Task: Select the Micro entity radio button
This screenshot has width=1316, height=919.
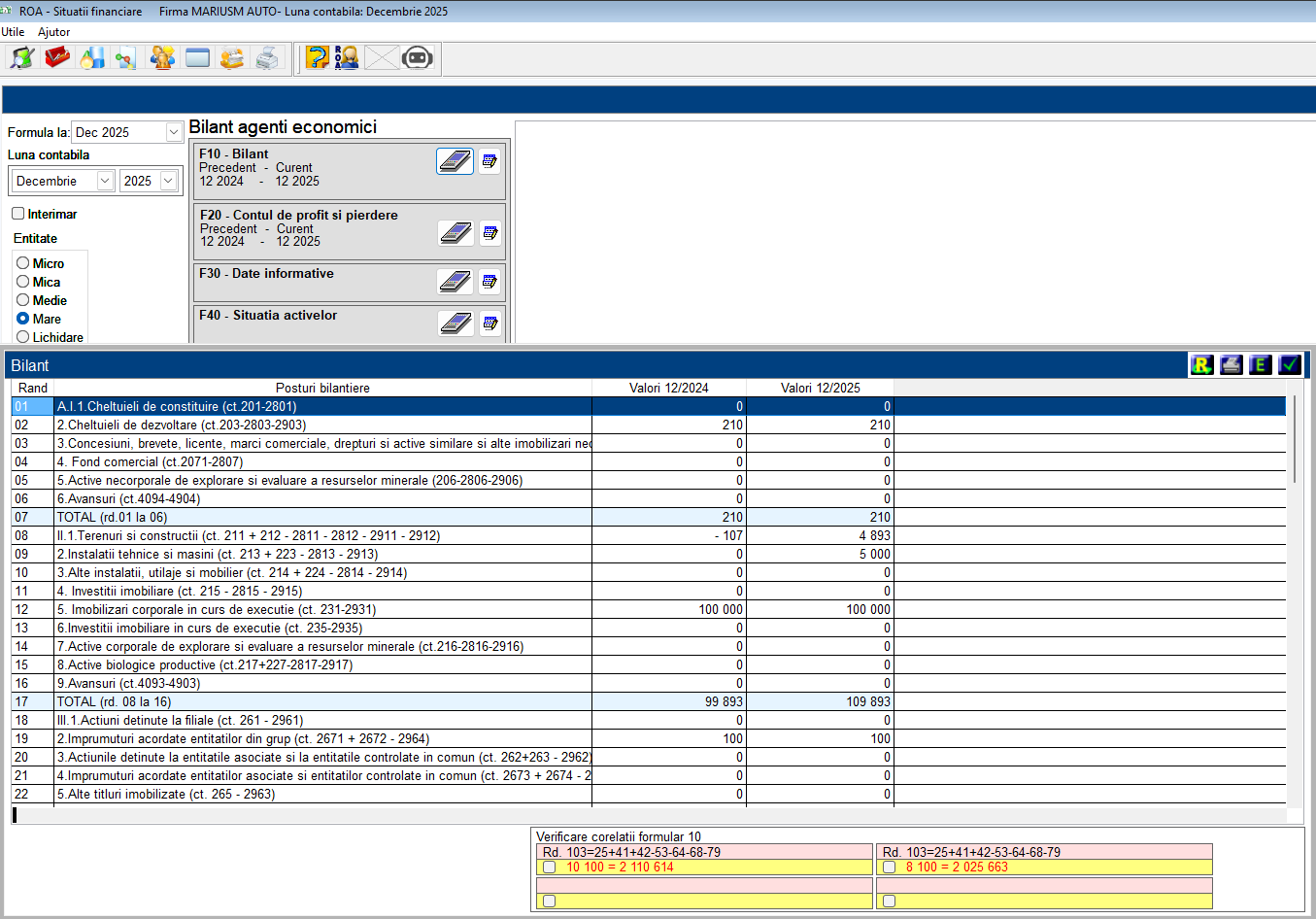Action: click(23, 263)
